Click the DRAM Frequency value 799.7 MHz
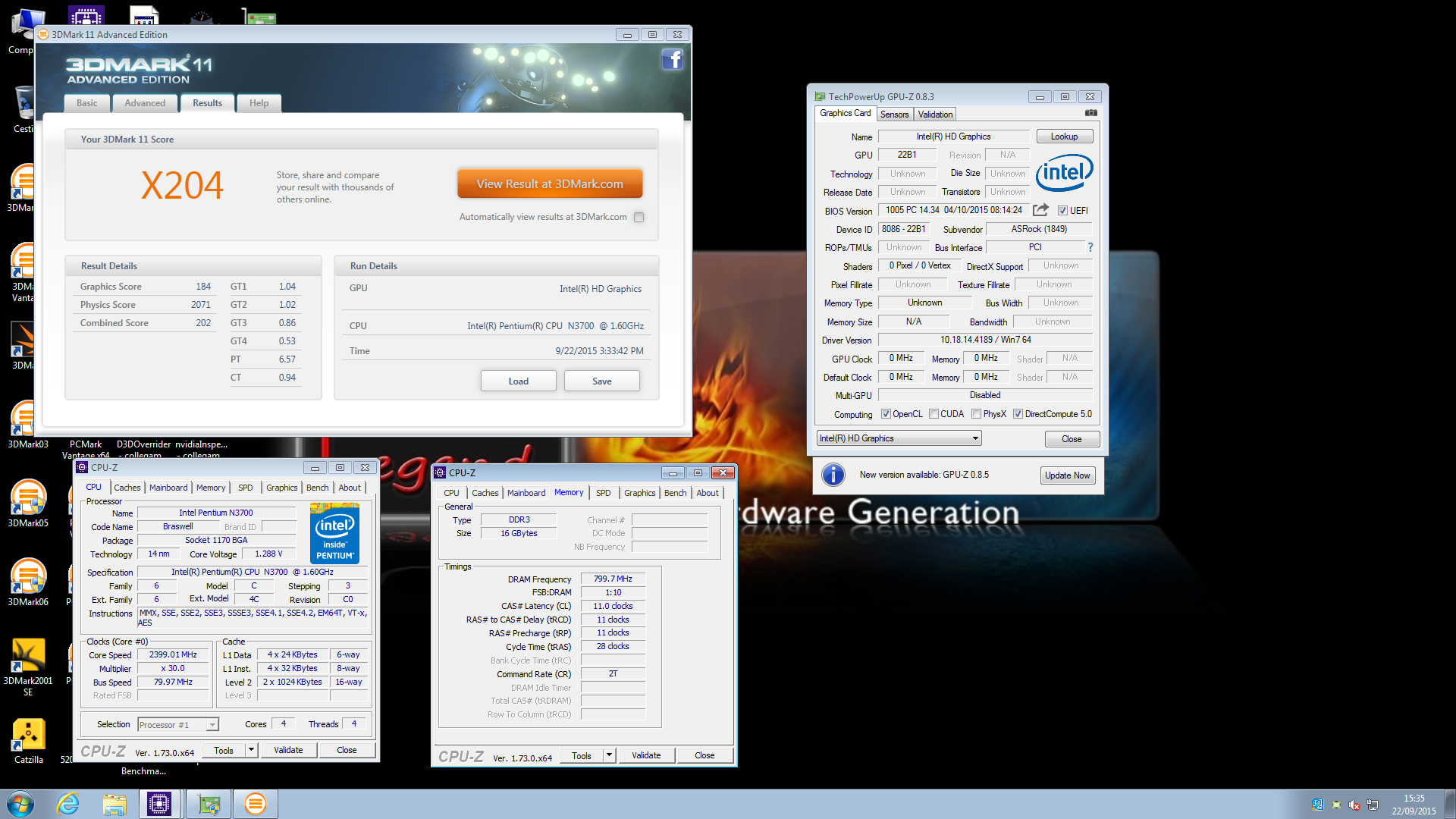This screenshot has width=1456, height=819. [613, 579]
